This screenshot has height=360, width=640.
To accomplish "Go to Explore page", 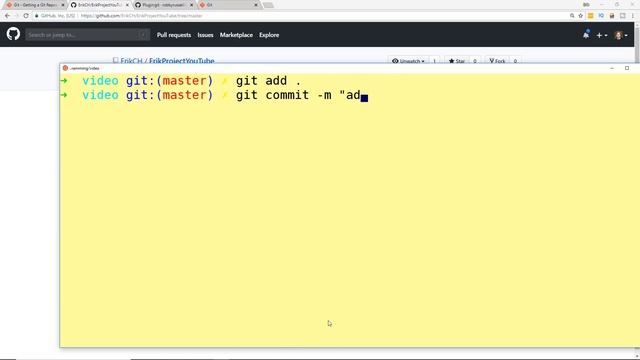I will click(269, 35).
